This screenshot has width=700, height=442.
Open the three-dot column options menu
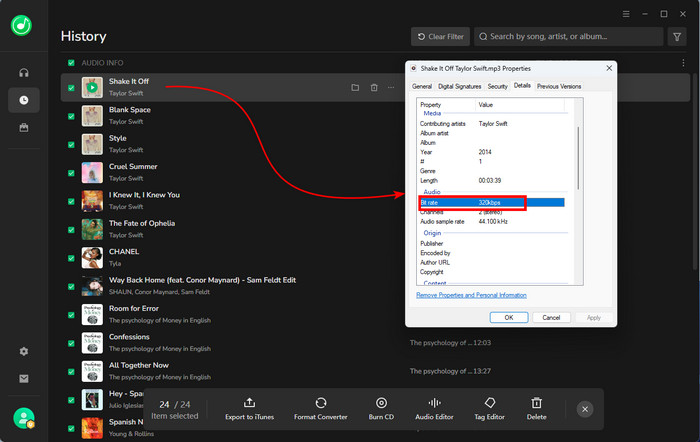683,63
